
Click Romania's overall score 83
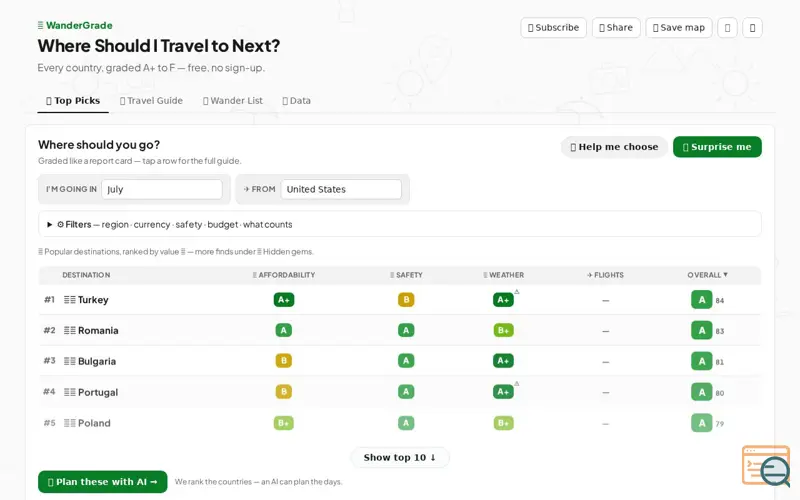(x=719, y=331)
